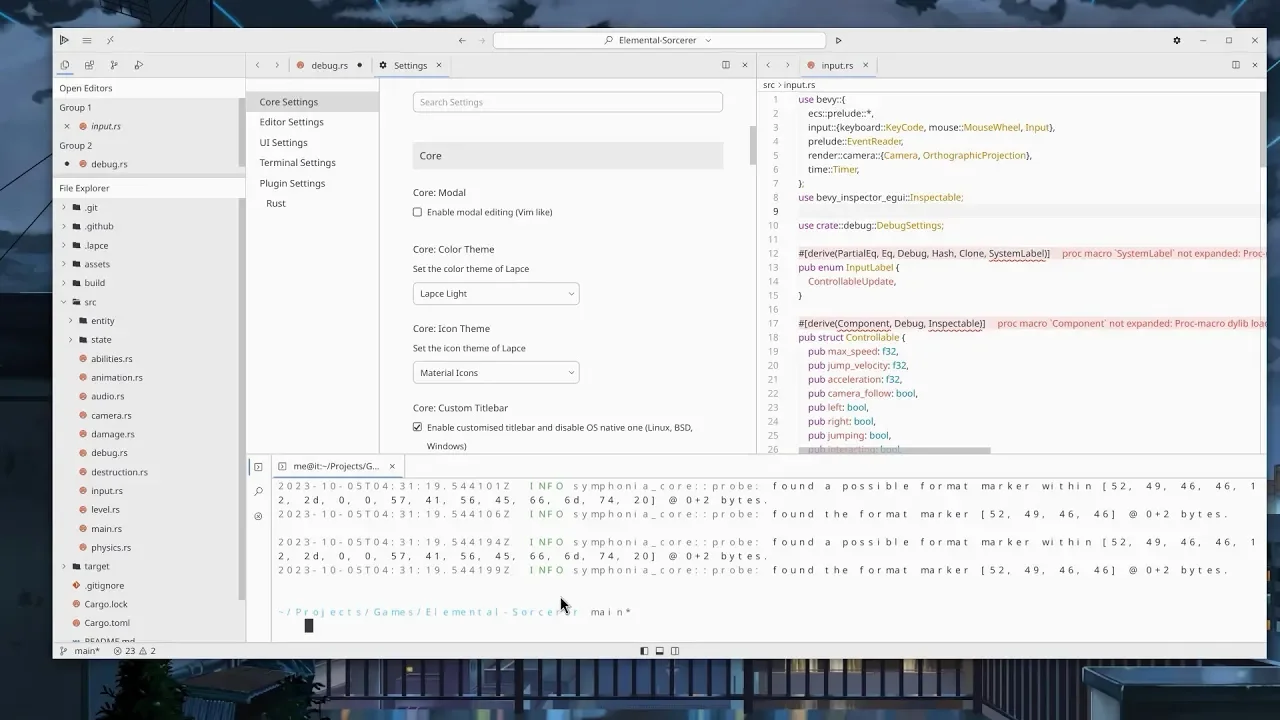Select Editor Settings category
1280x720 pixels.
[x=291, y=122]
